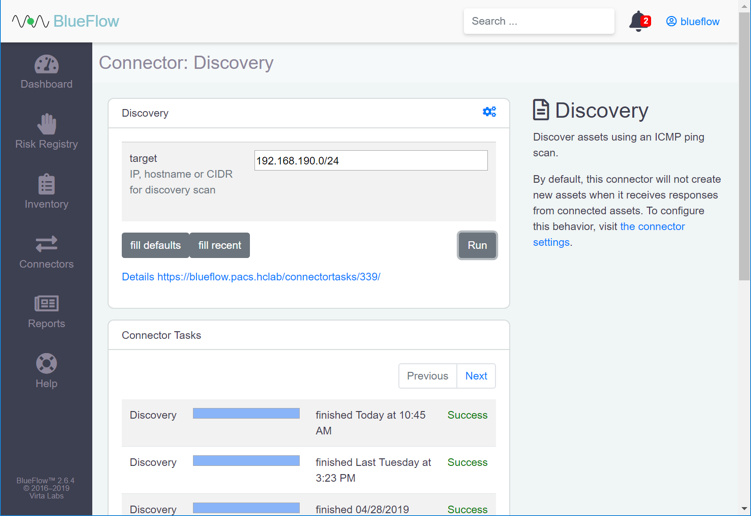The height and width of the screenshot is (516, 751).
Task: Select the Connectors arrows icon
Action: coord(46,244)
